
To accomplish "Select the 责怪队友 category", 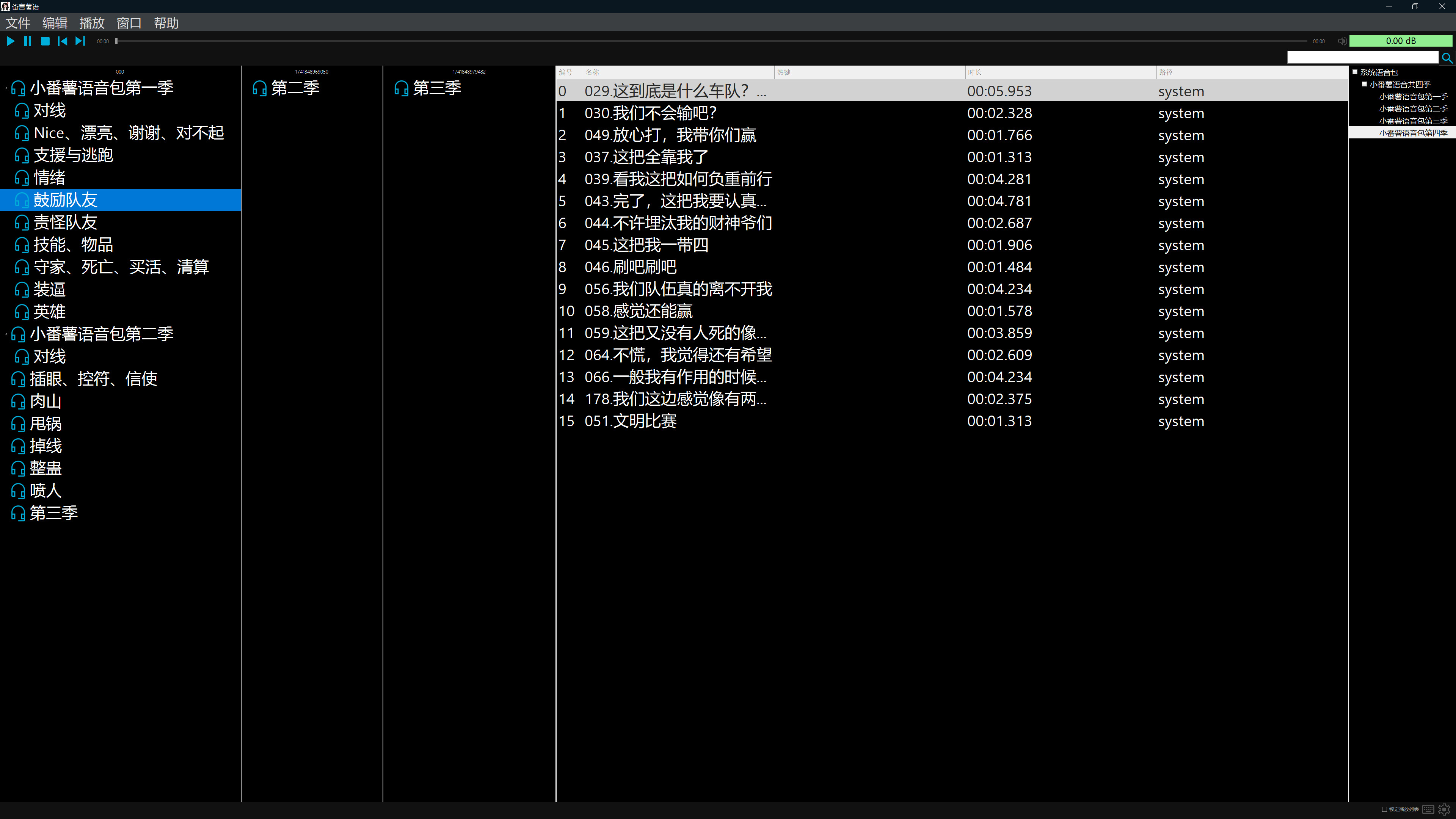I will [65, 222].
